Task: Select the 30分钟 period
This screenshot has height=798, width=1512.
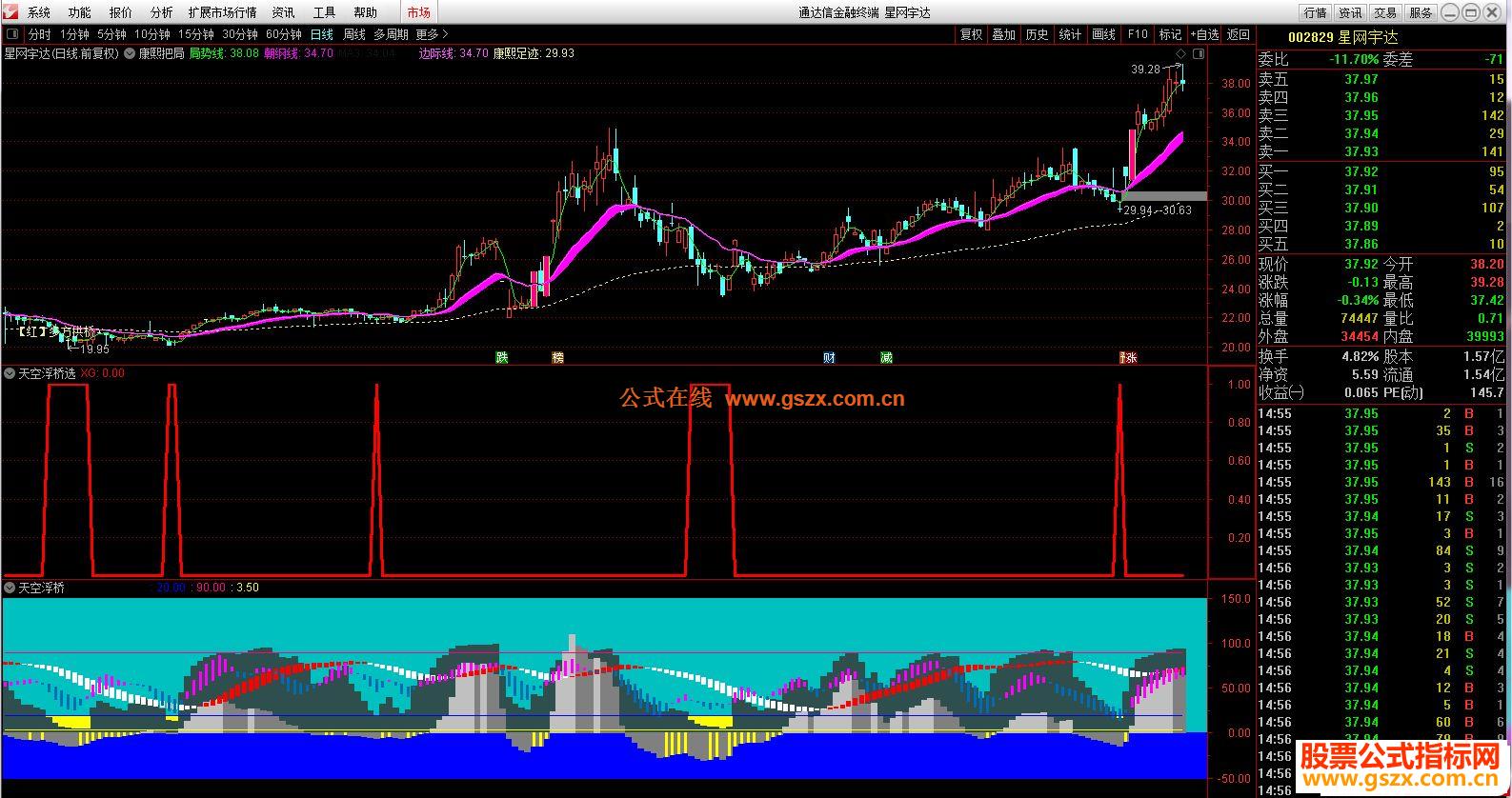Action: 240,34
